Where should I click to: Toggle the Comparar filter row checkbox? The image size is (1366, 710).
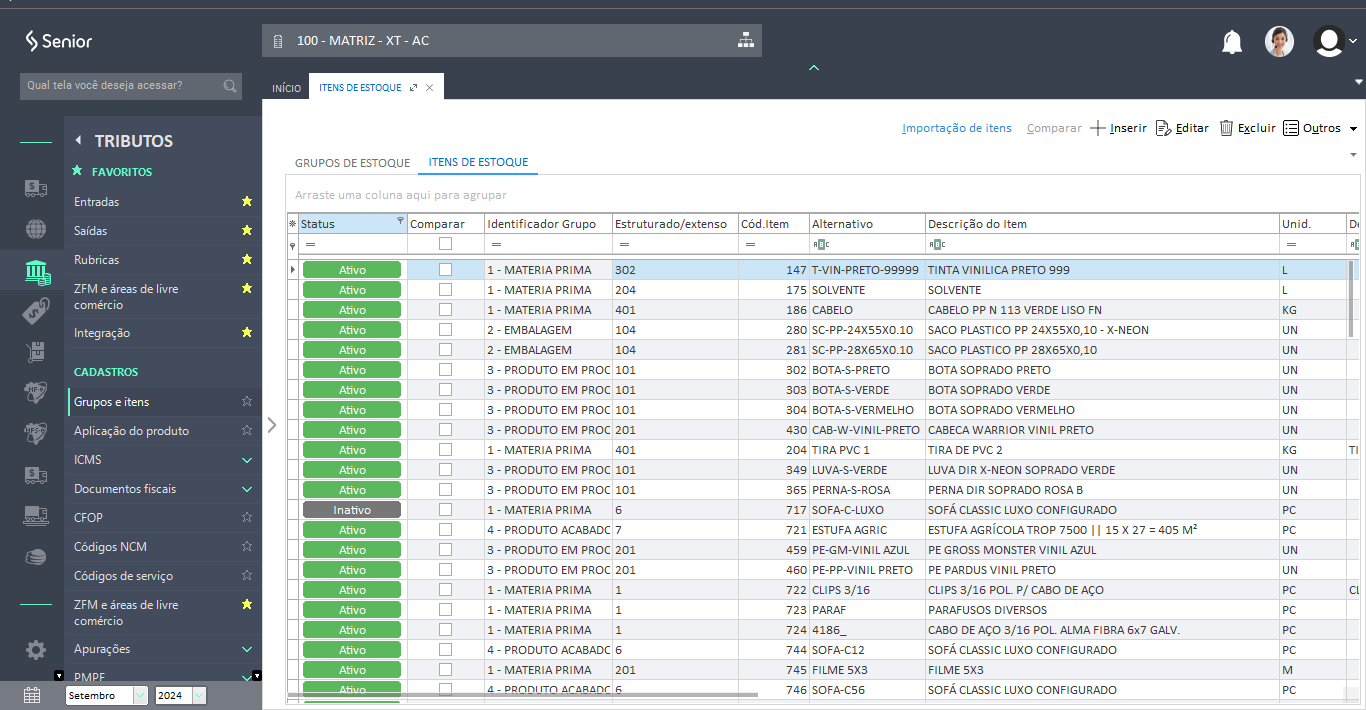coord(445,244)
